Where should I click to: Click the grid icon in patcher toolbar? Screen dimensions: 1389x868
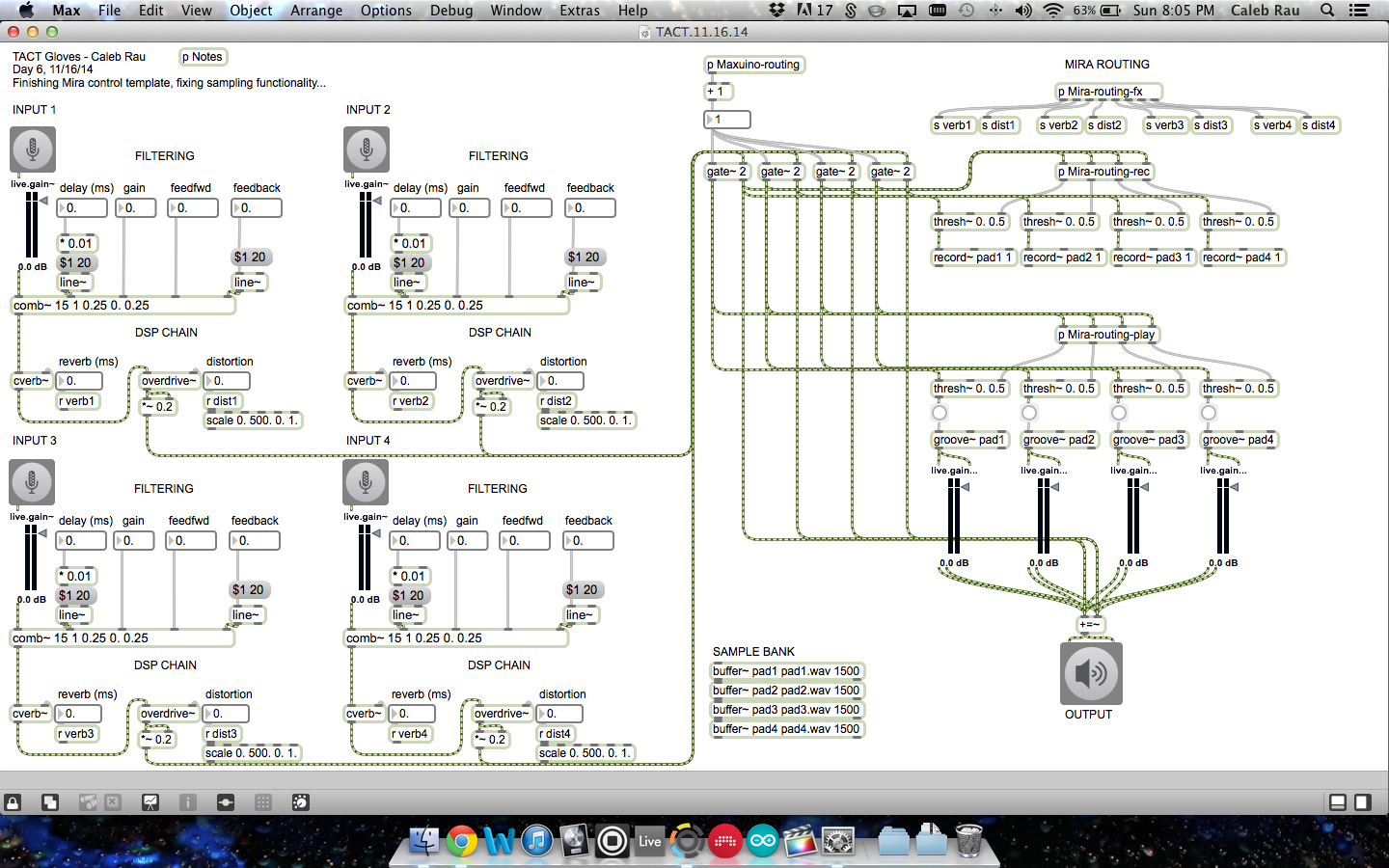263,802
